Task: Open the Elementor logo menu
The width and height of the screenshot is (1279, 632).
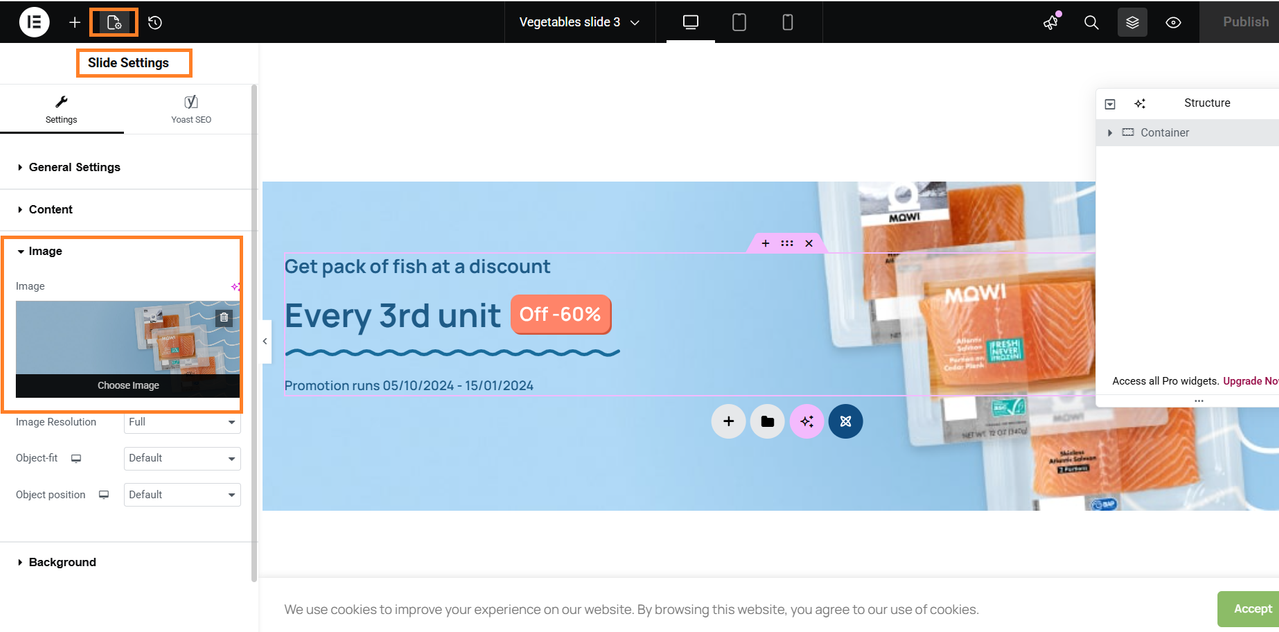Action: (34, 21)
